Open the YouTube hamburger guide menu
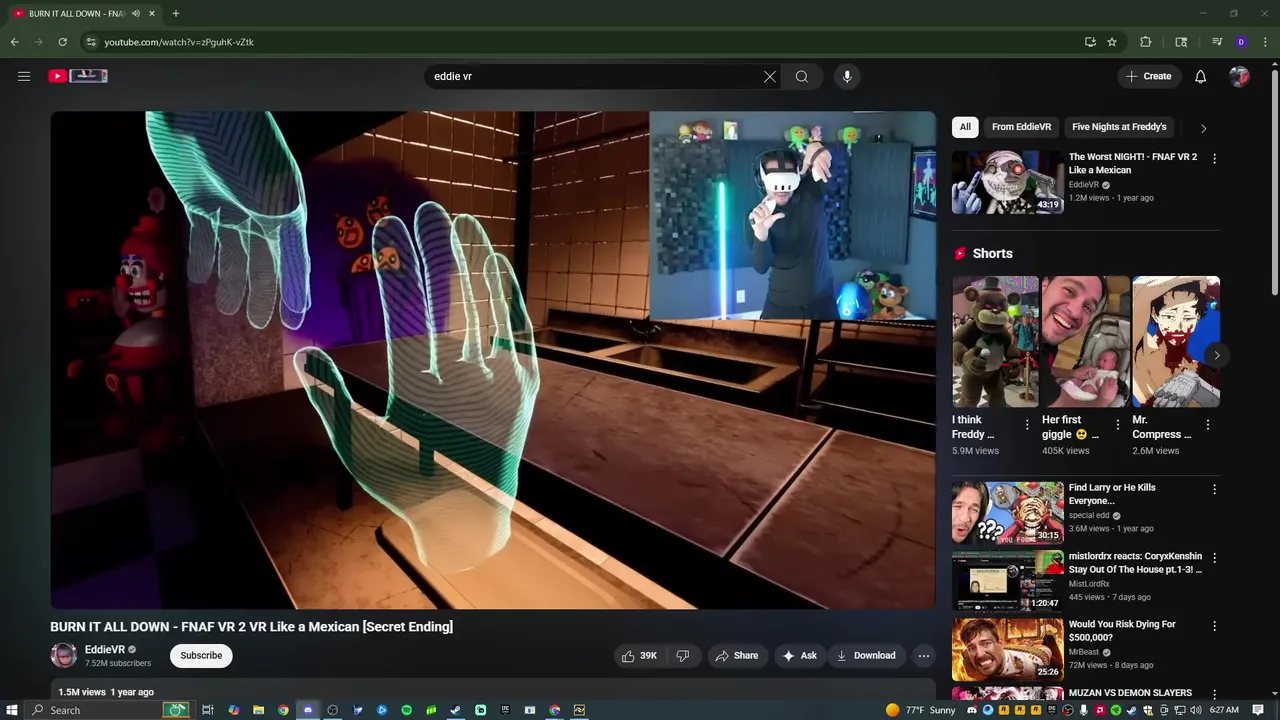1280x720 pixels. click(x=24, y=76)
